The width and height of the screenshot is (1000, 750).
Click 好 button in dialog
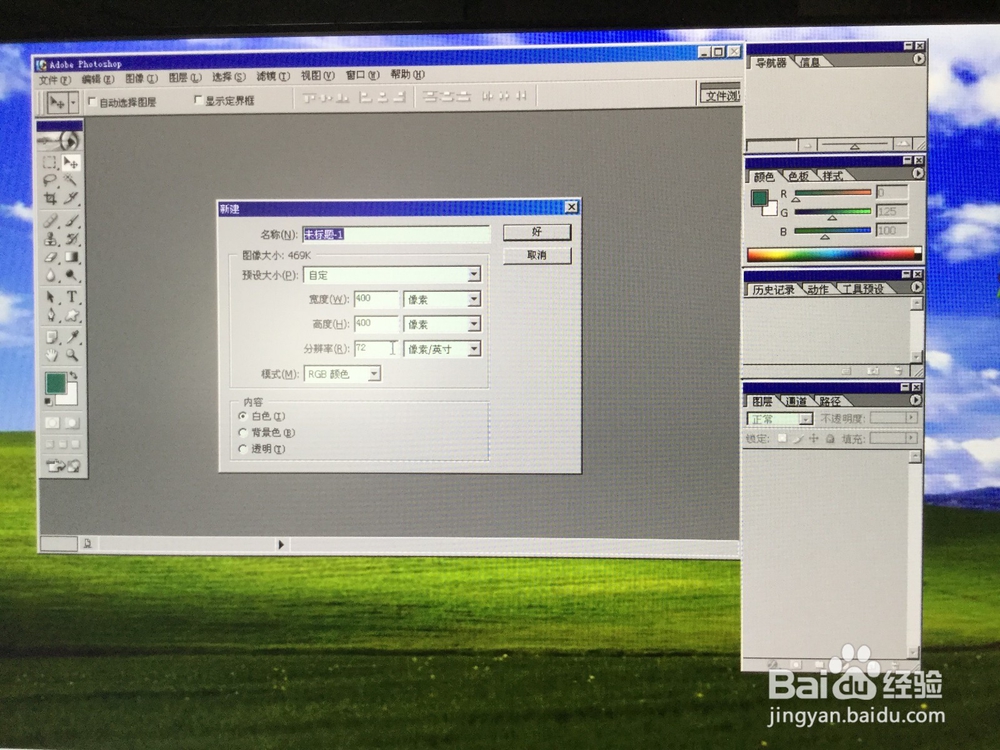(537, 232)
